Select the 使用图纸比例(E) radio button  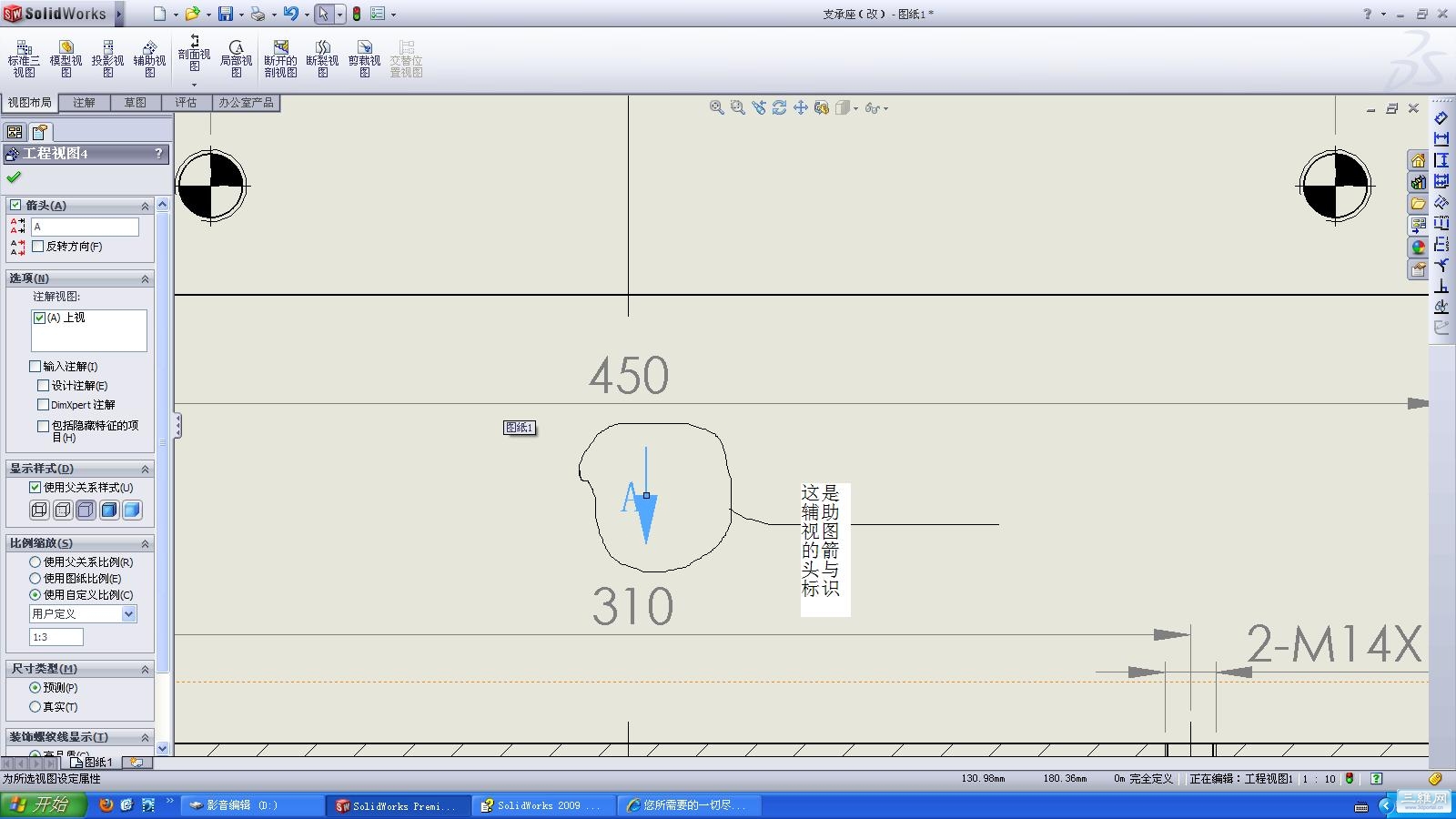tap(35, 579)
